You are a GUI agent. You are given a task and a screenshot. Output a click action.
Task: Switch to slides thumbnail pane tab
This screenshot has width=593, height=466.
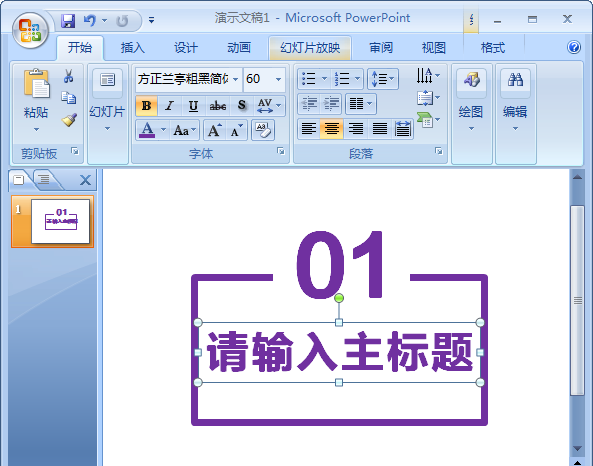pyautogui.click(x=18, y=179)
